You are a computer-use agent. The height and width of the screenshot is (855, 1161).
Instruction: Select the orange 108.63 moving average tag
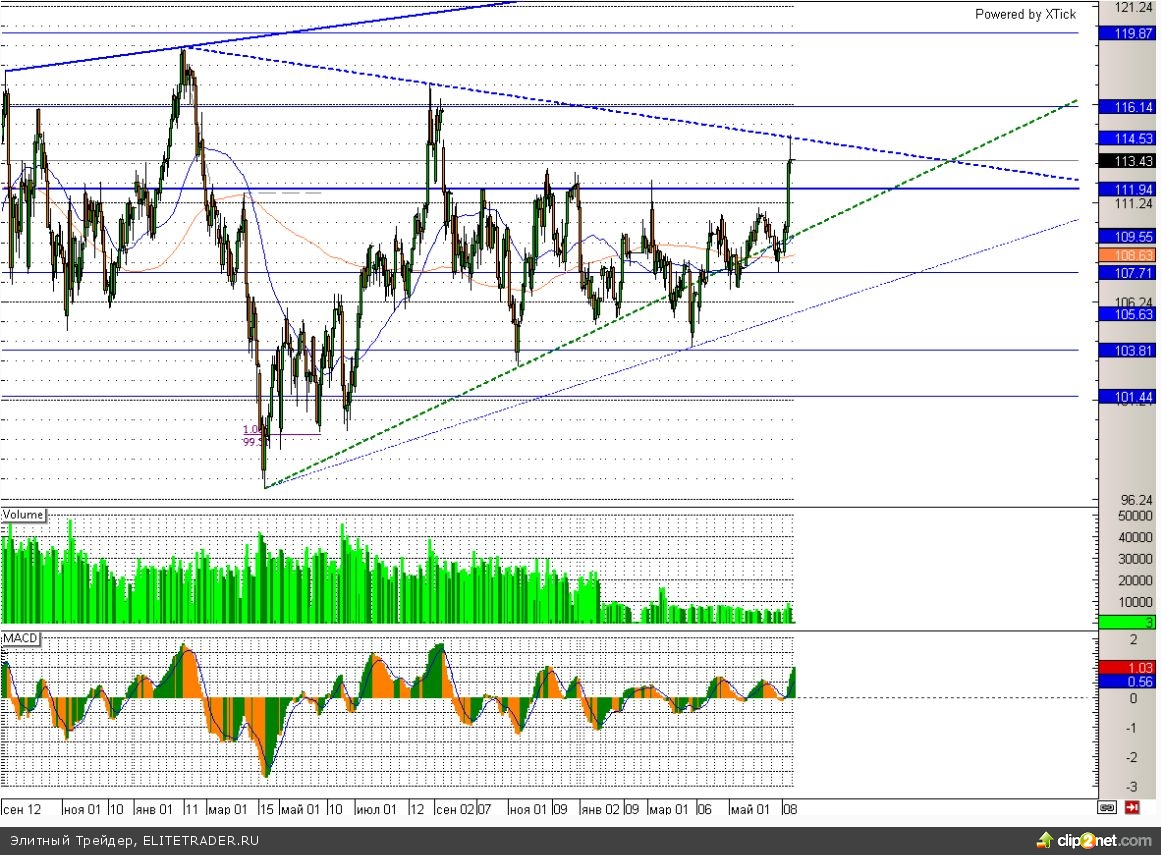click(x=1127, y=256)
